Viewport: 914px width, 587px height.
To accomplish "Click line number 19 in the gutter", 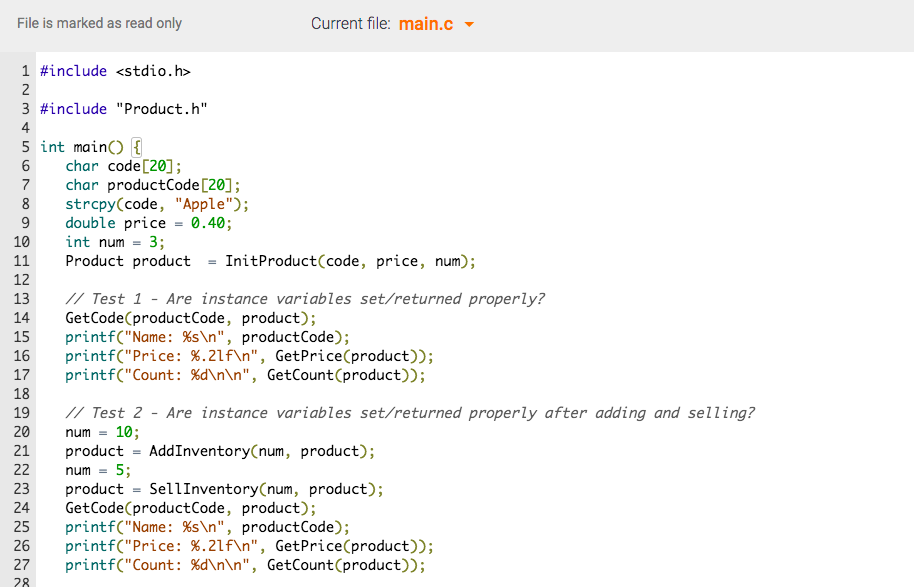I will (x=22, y=413).
